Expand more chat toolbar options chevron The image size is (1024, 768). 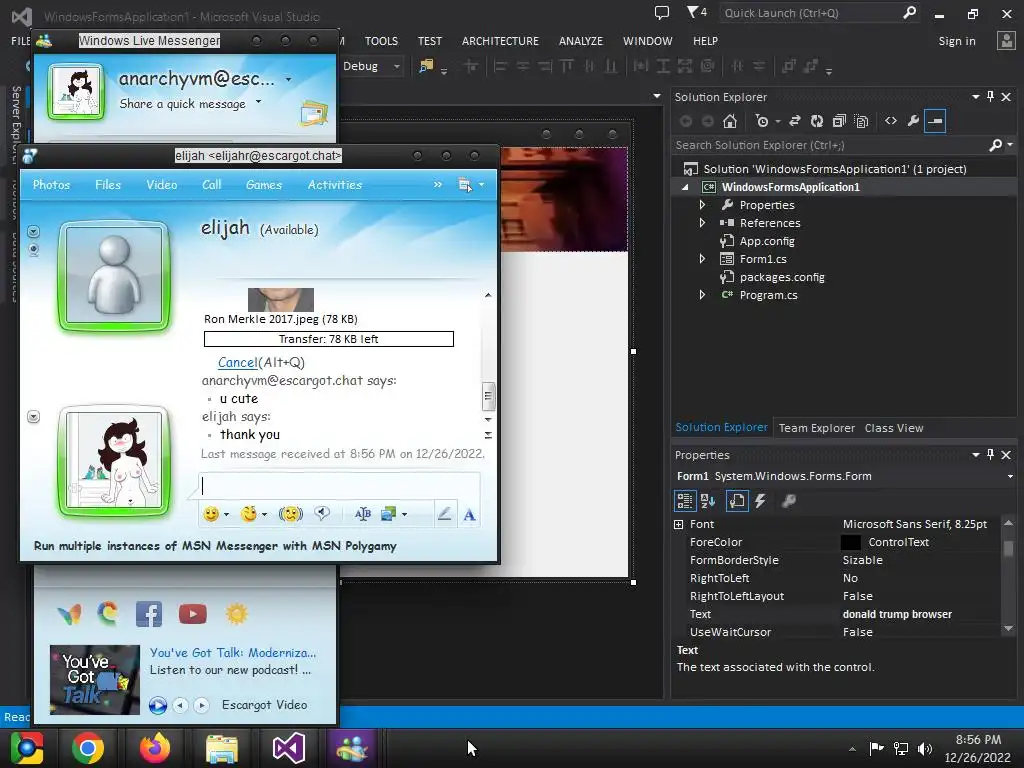pyautogui.click(x=438, y=185)
